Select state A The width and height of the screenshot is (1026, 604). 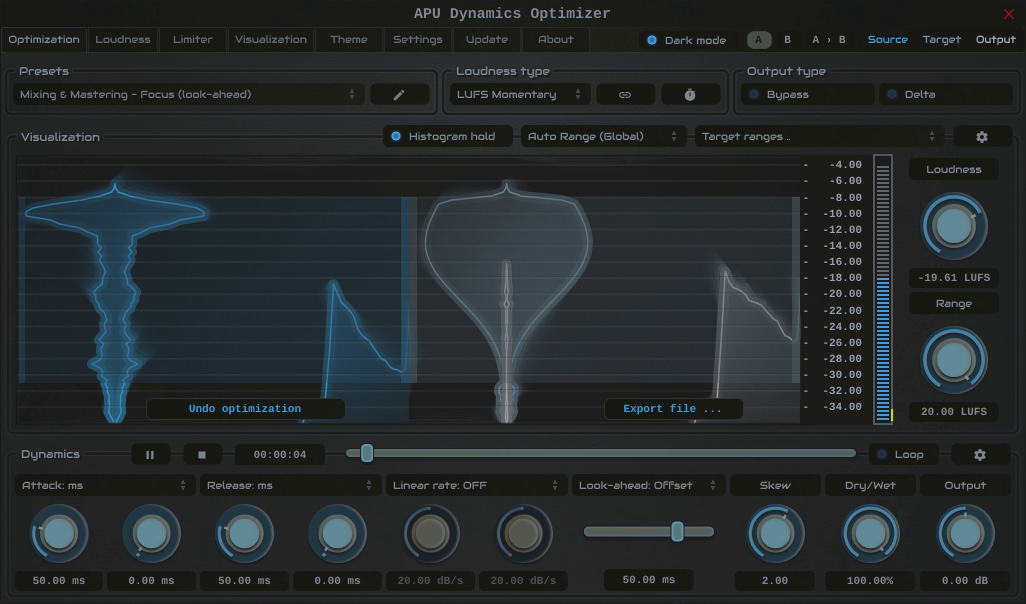[759, 40]
